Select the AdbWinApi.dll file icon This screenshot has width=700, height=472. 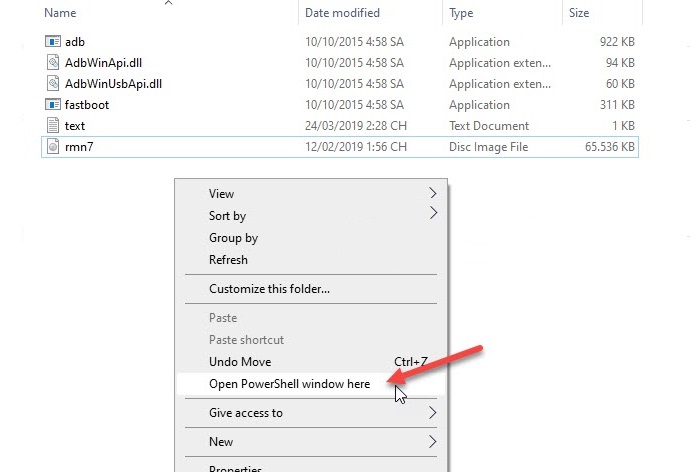pyautogui.click(x=54, y=63)
